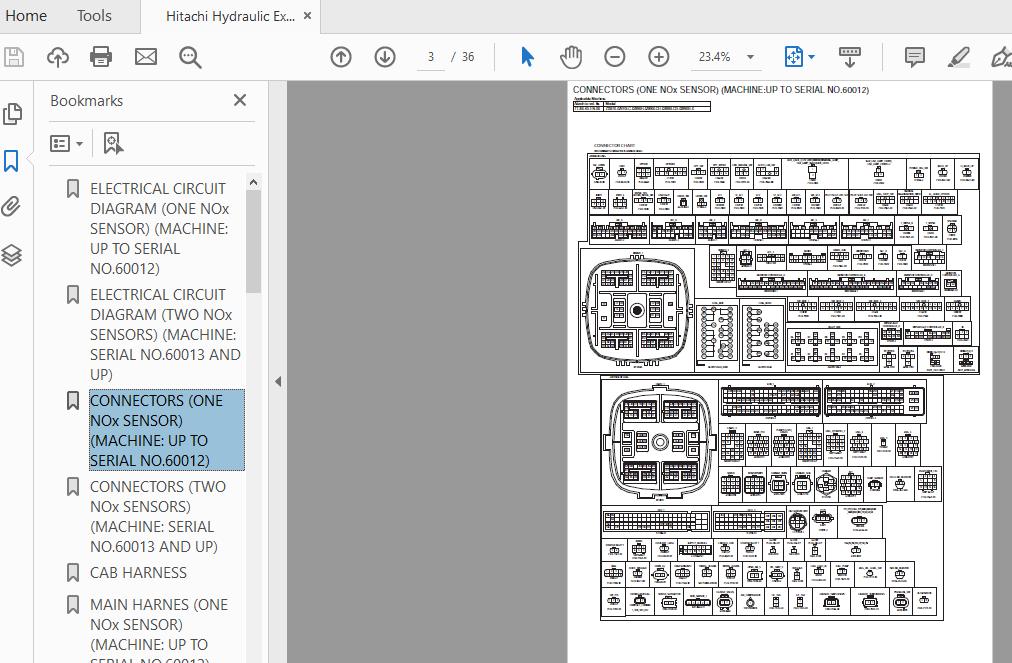Image resolution: width=1012 pixels, height=663 pixels.
Task: Go to next page arrow
Action: click(385, 57)
